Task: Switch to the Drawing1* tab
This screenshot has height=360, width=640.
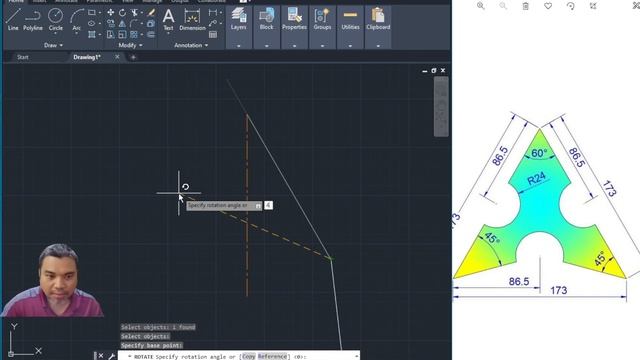Action: pyautogui.click(x=87, y=57)
